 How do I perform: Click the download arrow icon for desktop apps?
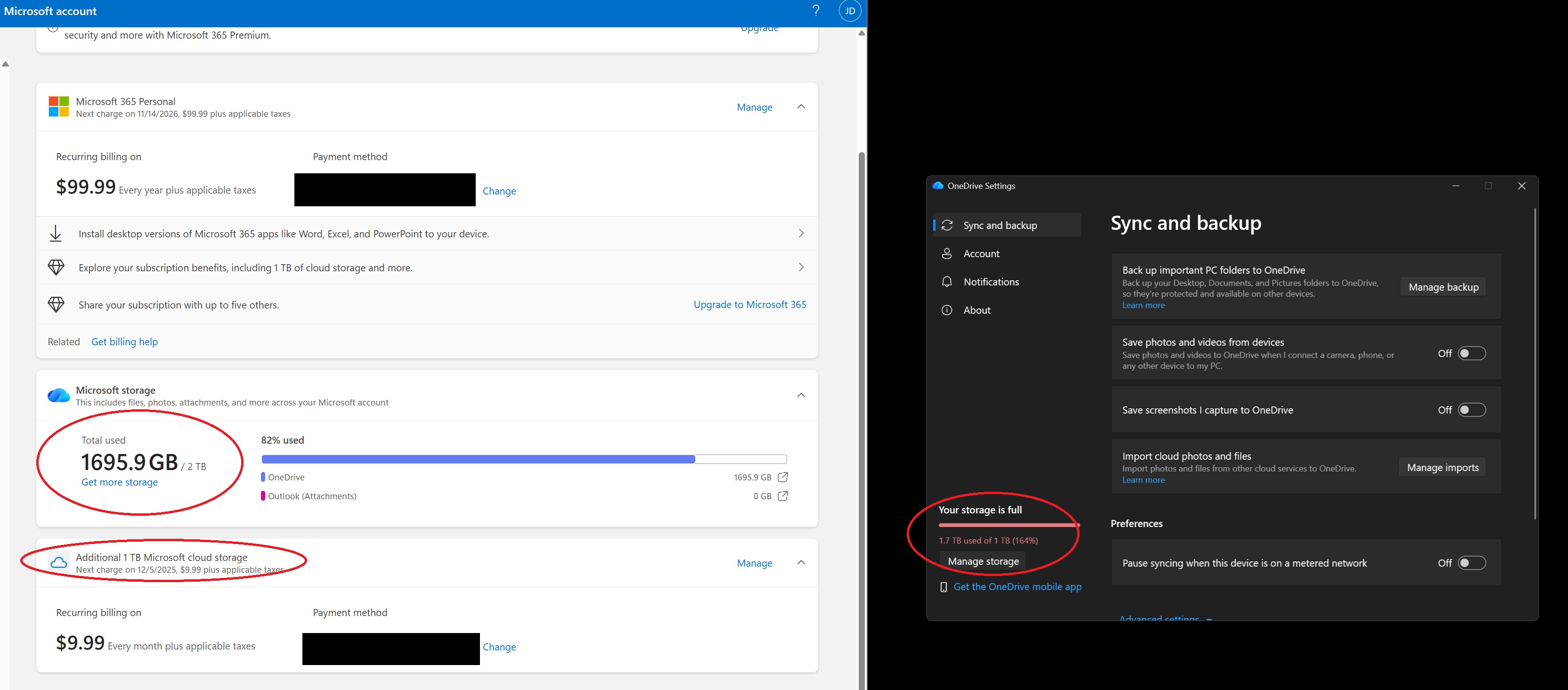tap(56, 234)
